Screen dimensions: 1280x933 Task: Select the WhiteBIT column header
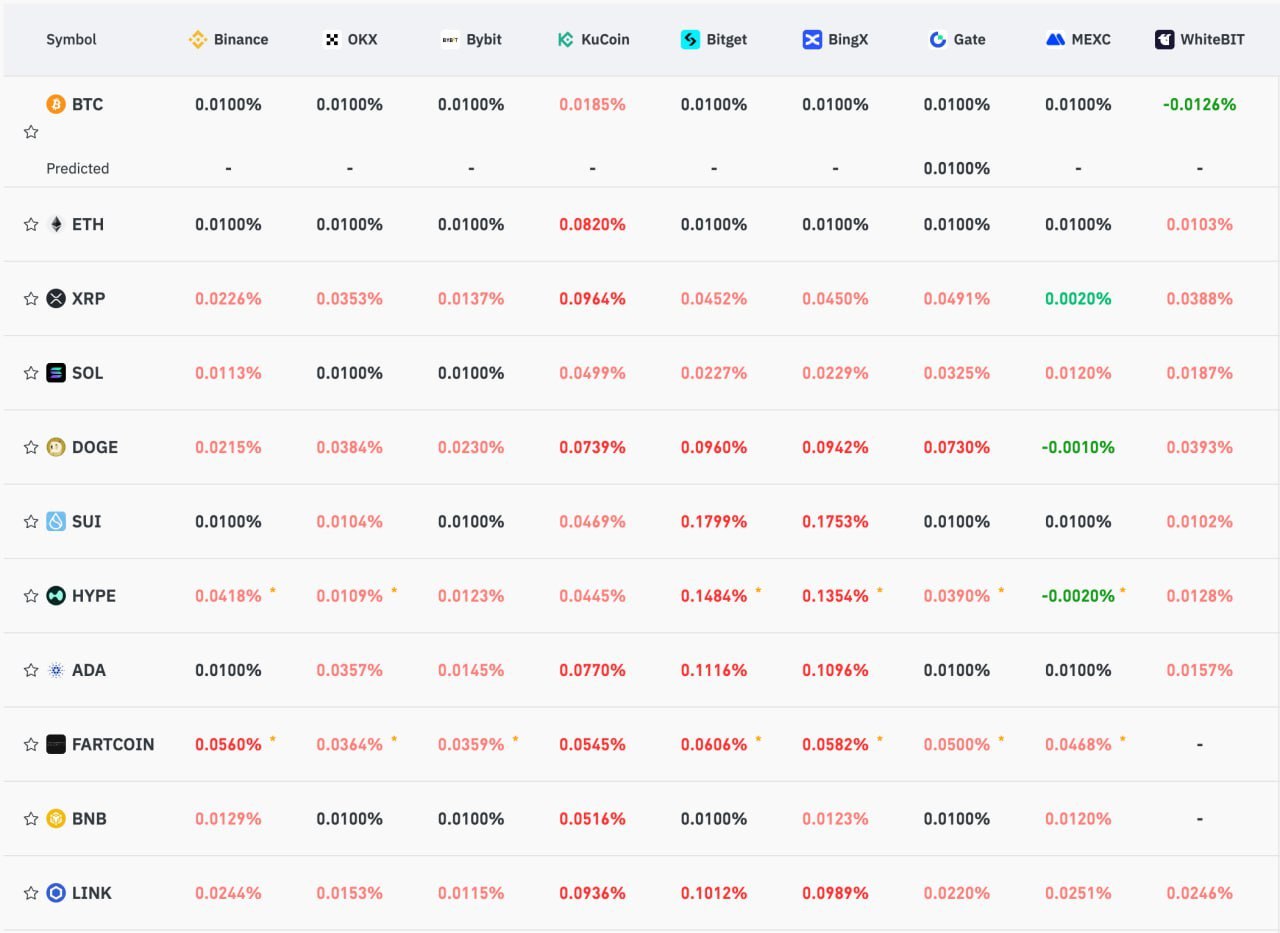pyautogui.click(x=1200, y=40)
